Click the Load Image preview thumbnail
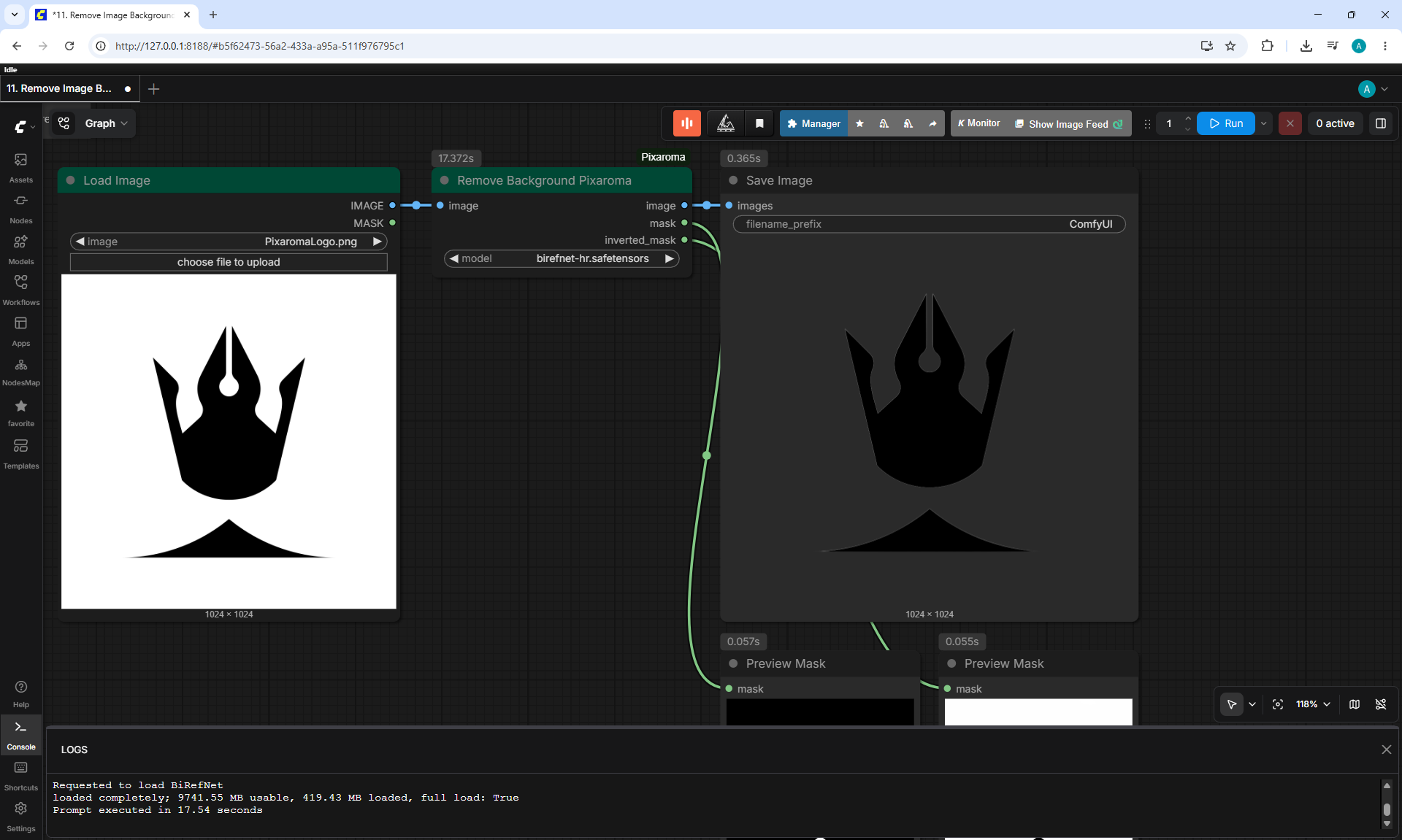This screenshot has width=1402, height=840. pyautogui.click(x=229, y=442)
